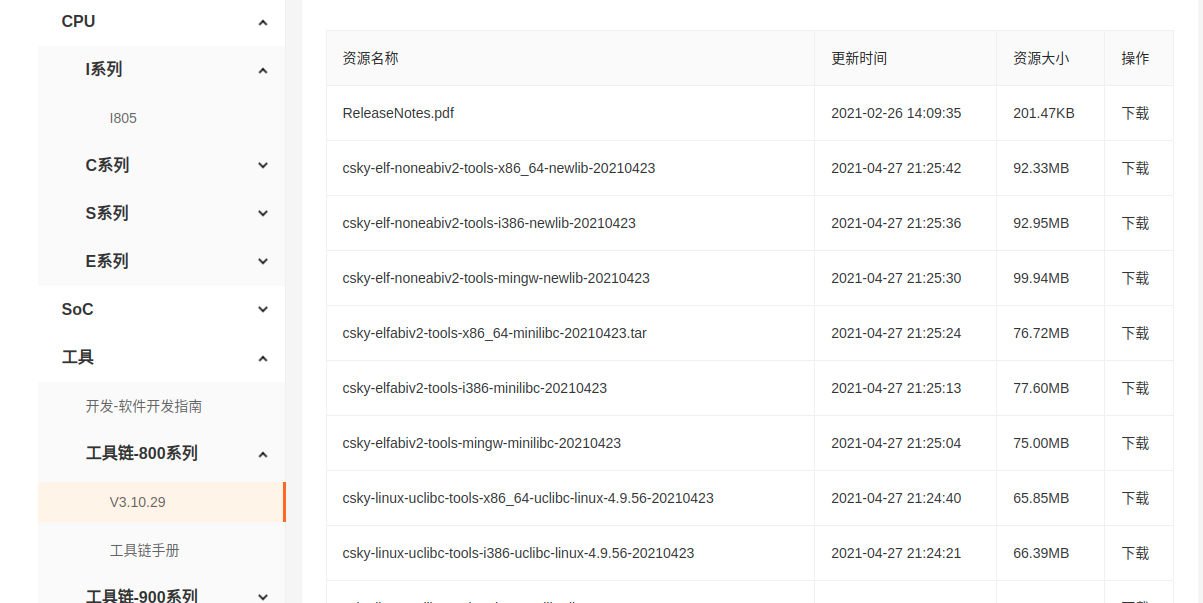Image resolution: width=1203 pixels, height=603 pixels.
Task: Collapse the I系列 chevron
Action: (263, 70)
